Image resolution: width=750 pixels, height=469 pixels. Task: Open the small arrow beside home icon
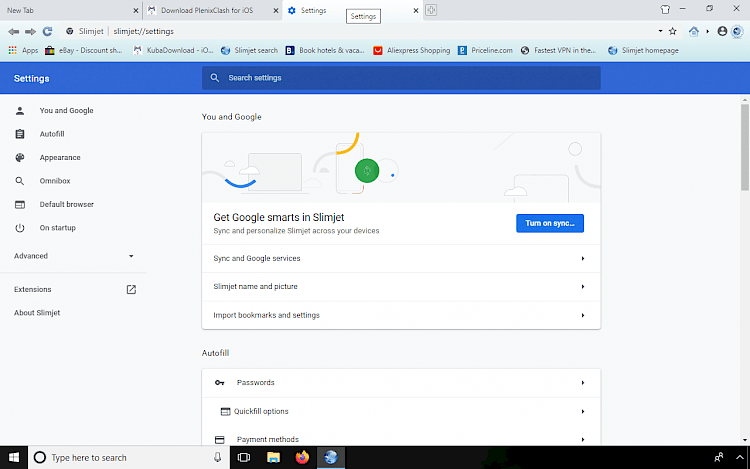click(707, 32)
